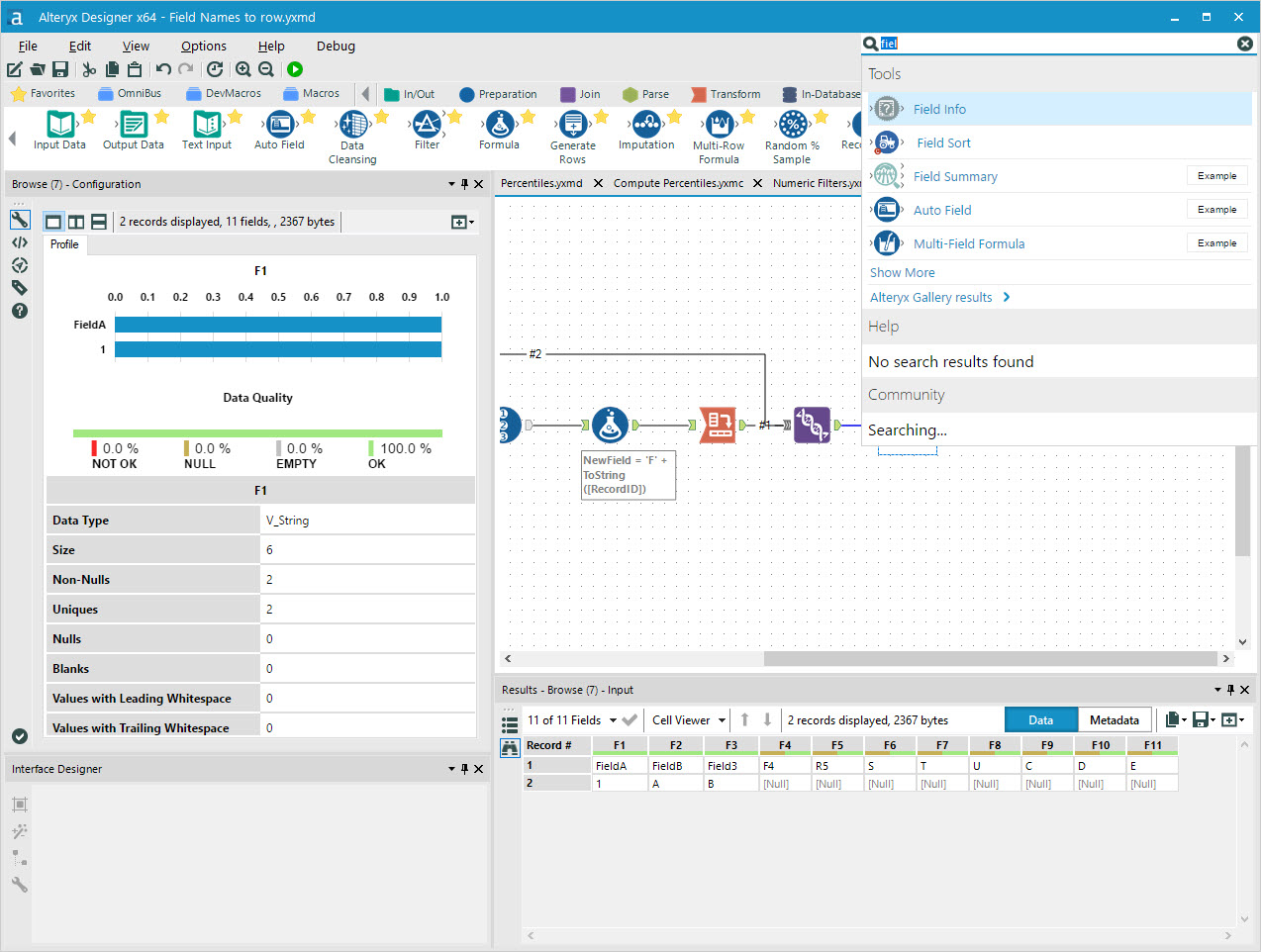This screenshot has width=1261, height=952.
Task: Open the help question mark icon
Action: tap(20, 311)
